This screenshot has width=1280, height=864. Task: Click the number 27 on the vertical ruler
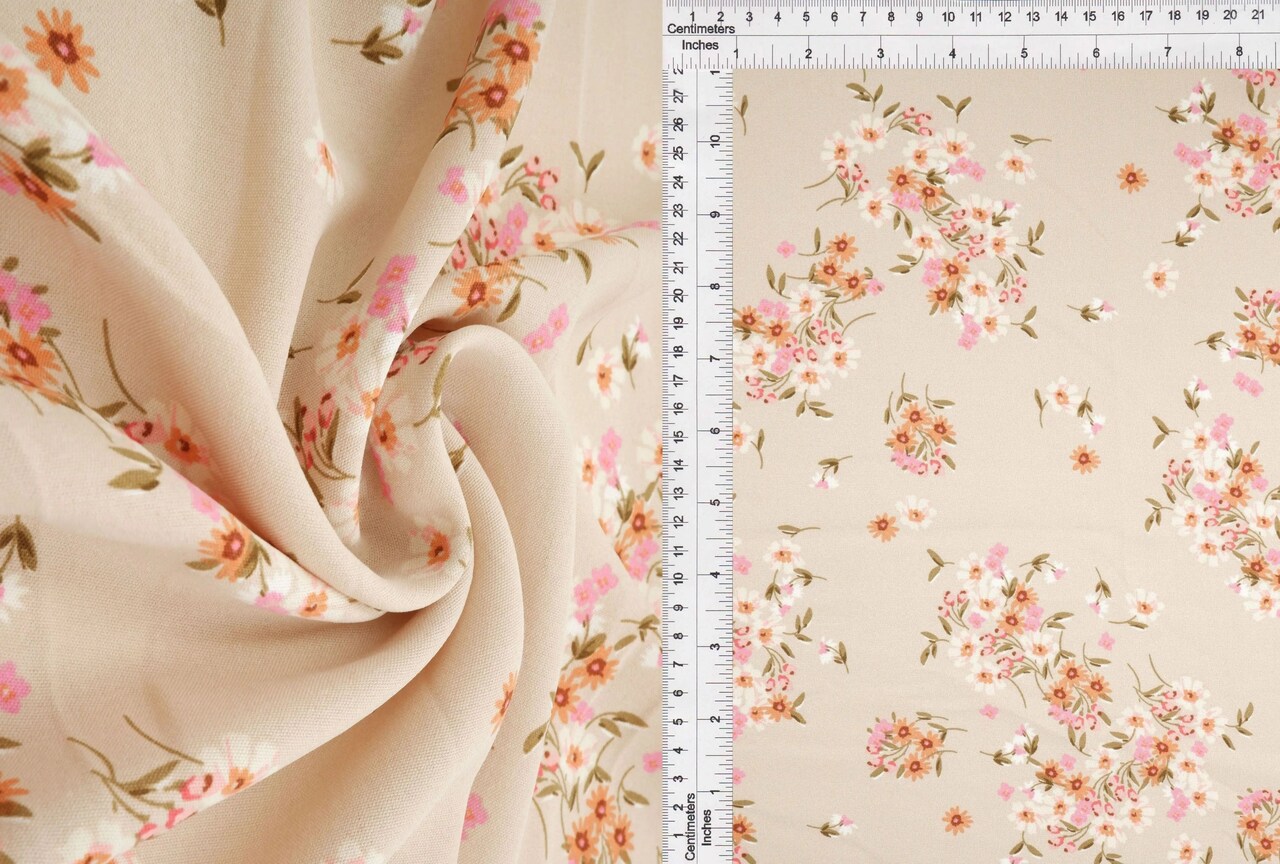tap(680, 99)
